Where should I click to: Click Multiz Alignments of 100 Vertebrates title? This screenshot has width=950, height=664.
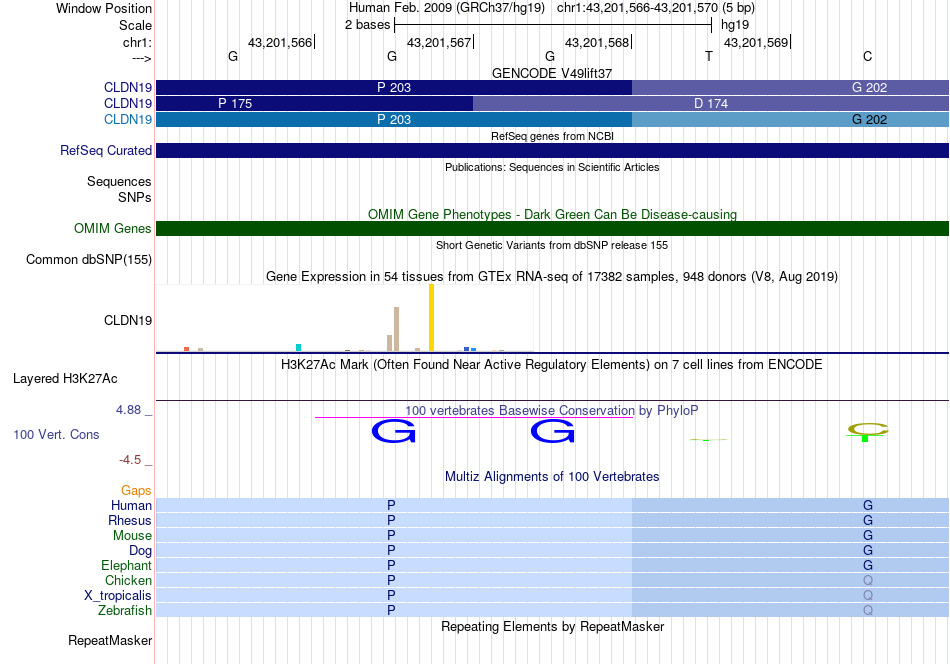(x=552, y=477)
